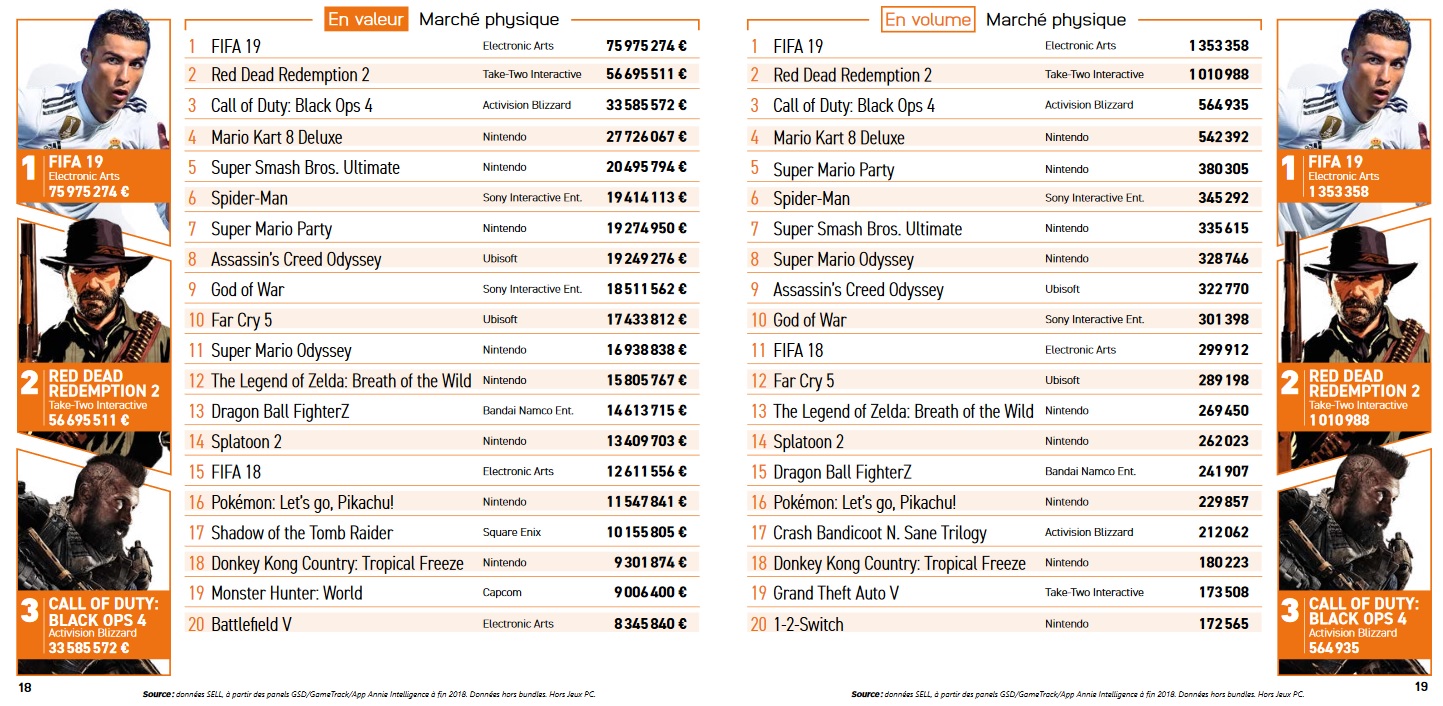Click the 'Square Enix' publisher name
This screenshot has height=706, width=1443.
pyautogui.click(x=512, y=533)
